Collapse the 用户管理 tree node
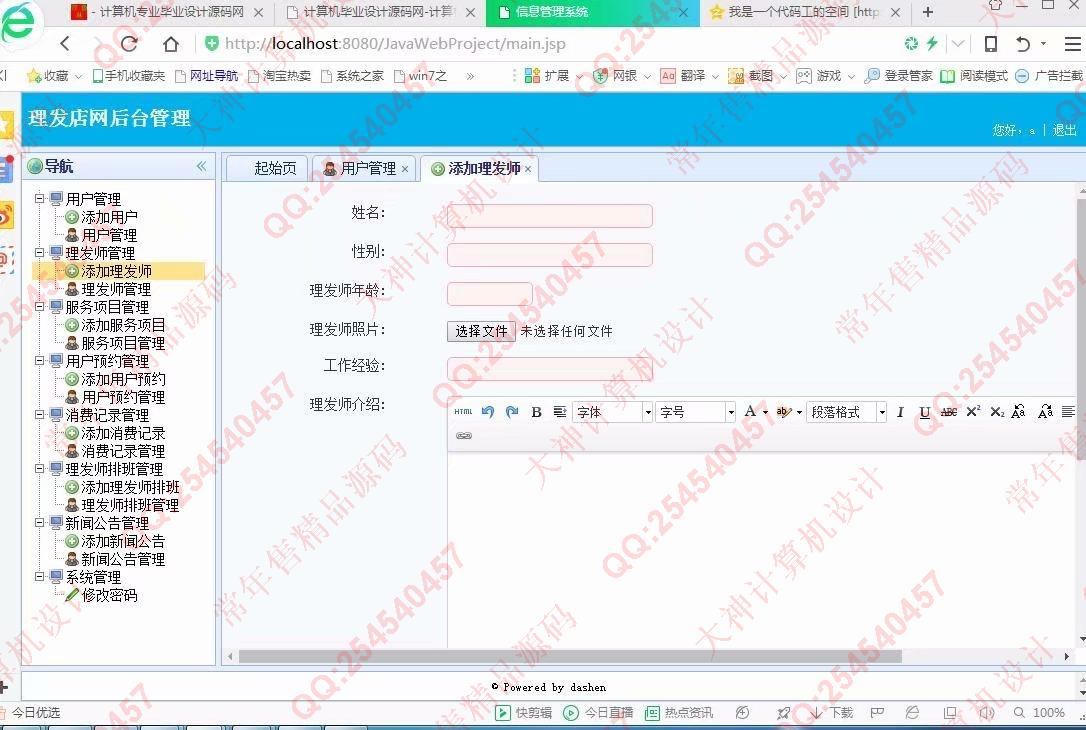This screenshot has height=730, width=1086. point(40,199)
